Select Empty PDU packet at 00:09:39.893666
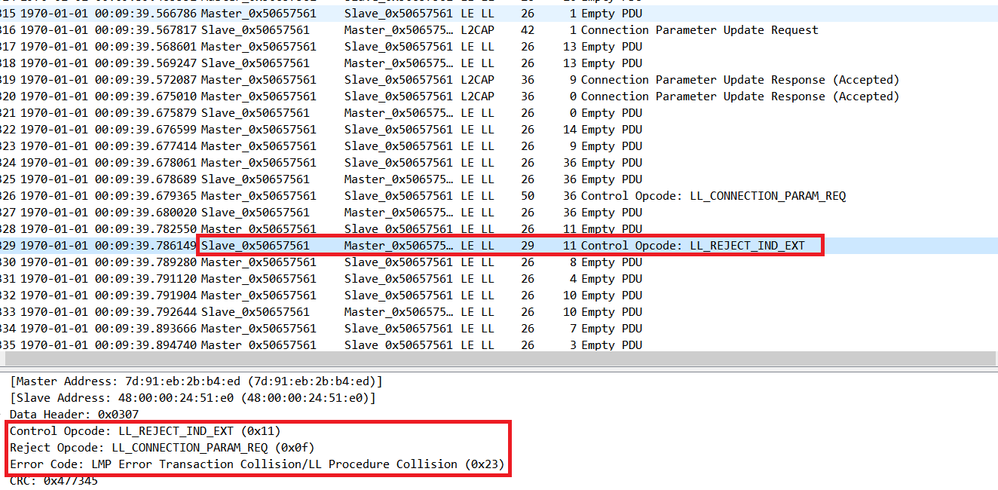This screenshot has width=998, height=490. (x=499, y=328)
